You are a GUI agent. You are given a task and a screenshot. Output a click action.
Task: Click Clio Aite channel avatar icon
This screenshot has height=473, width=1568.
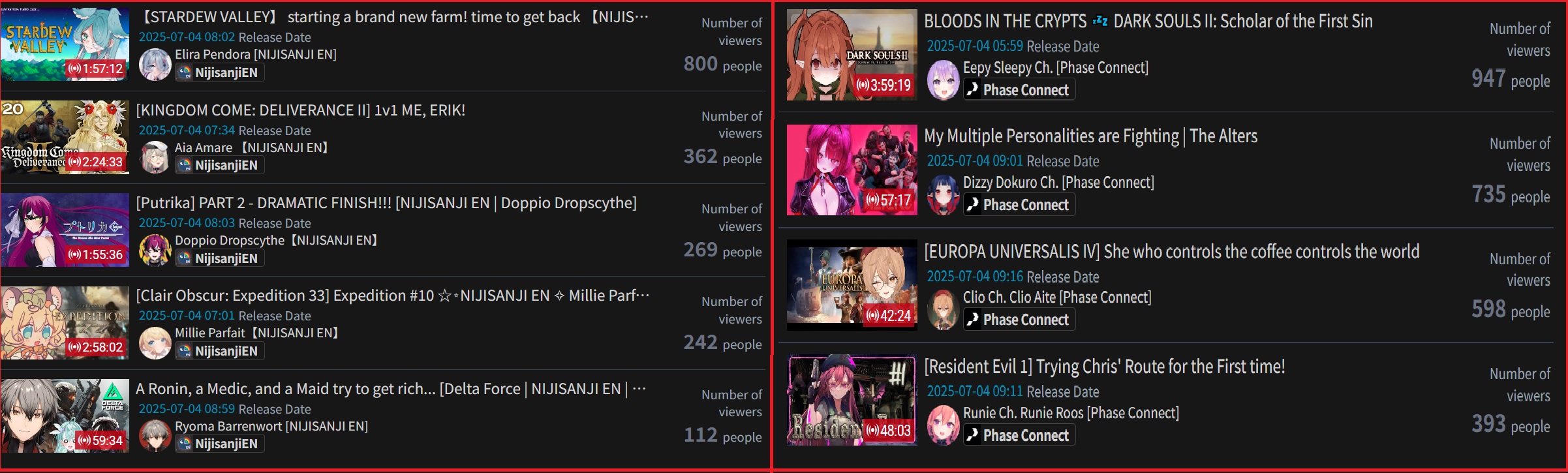pos(943,309)
